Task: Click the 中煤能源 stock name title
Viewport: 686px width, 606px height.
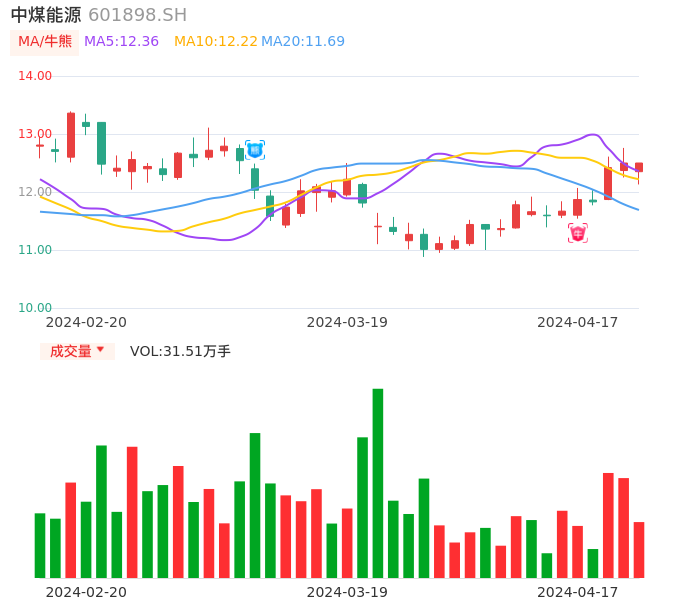Action: [46, 15]
